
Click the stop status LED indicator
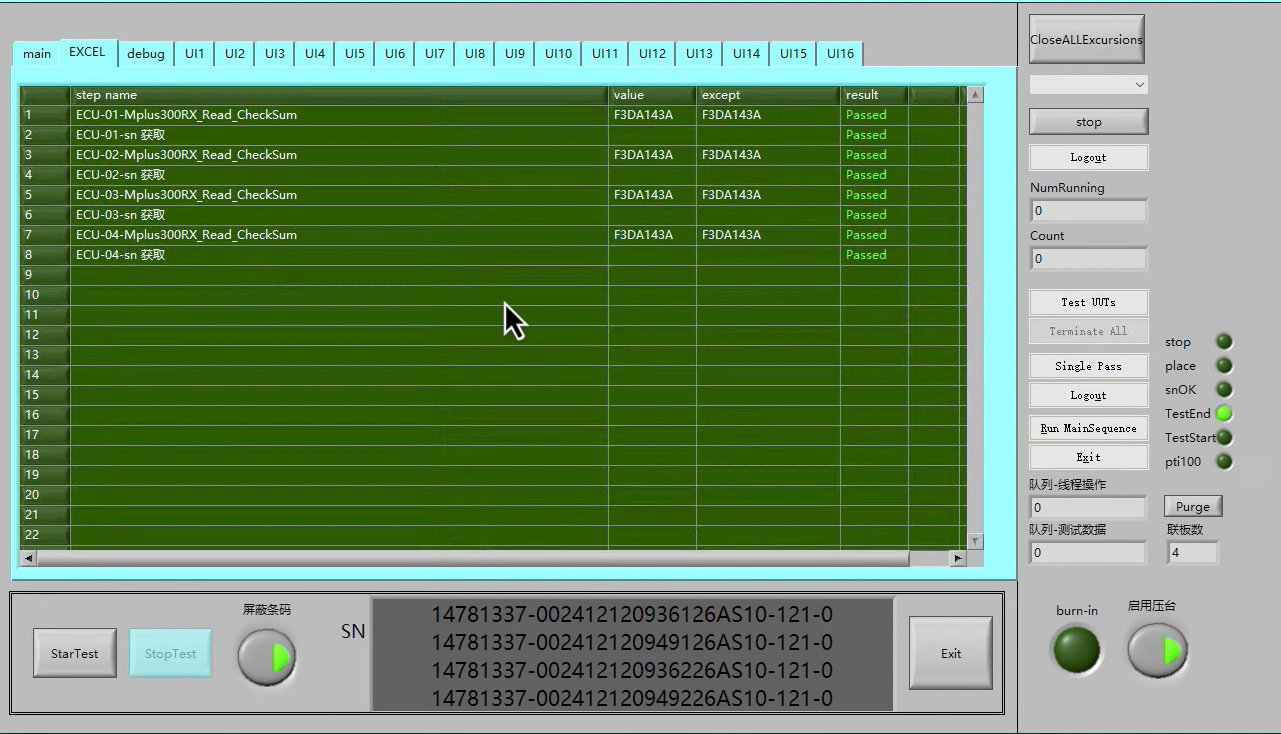[x=1224, y=342]
